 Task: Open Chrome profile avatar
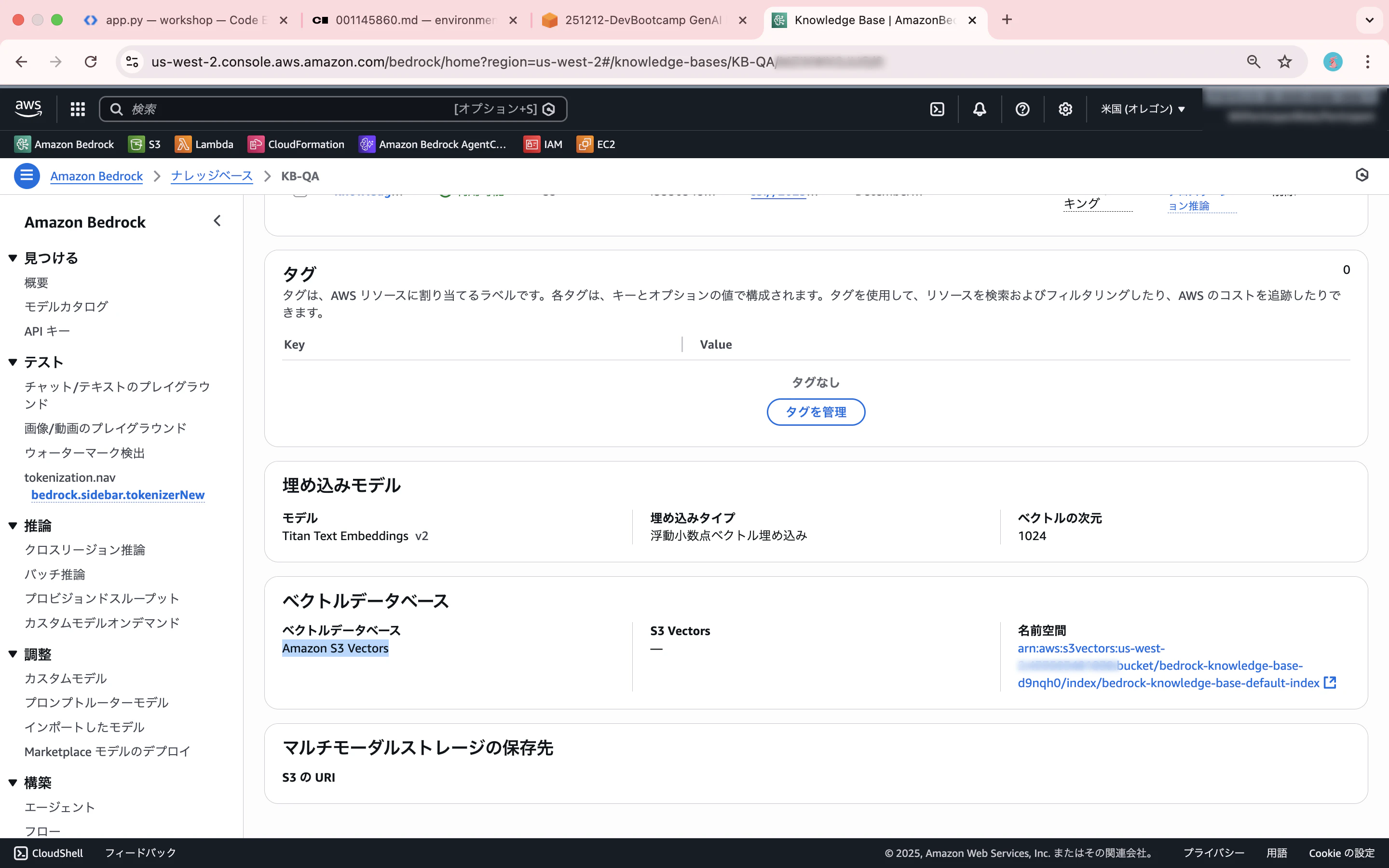pyautogui.click(x=1333, y=61)
